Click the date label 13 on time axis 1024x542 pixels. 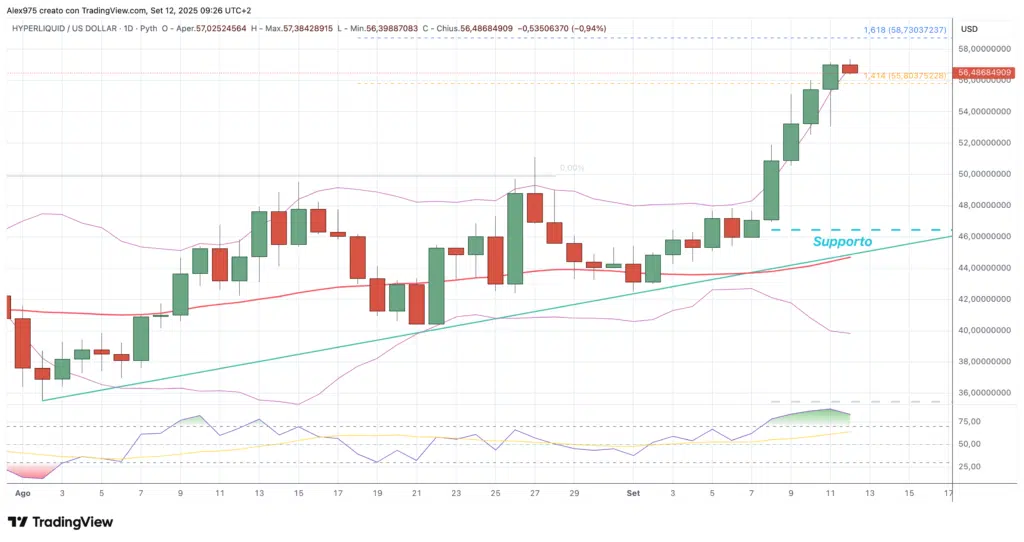[870, 493]
